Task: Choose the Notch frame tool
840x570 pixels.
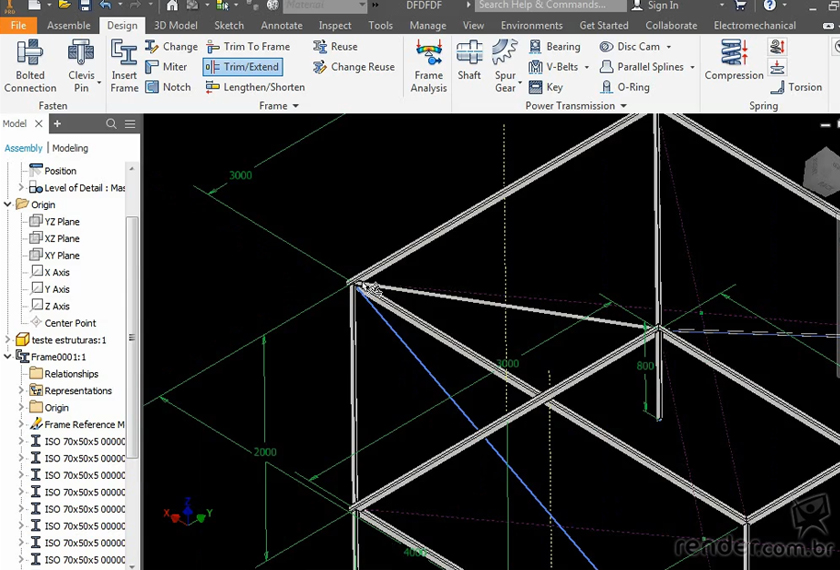Action: coord(168,87)
